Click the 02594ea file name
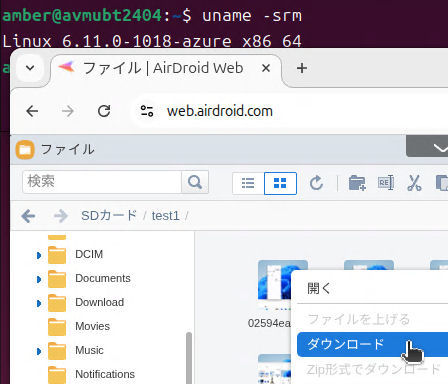This screenshot has height=384, width=448. (269, 323)
